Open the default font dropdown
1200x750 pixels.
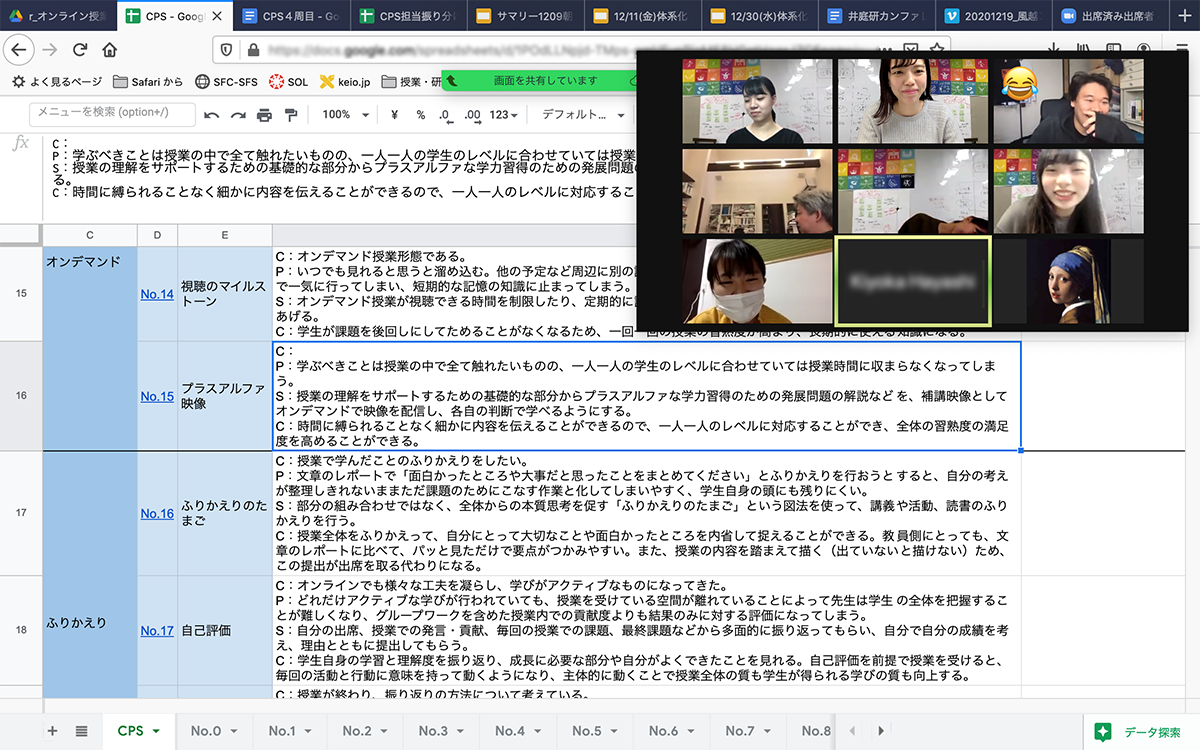(580, 115)
